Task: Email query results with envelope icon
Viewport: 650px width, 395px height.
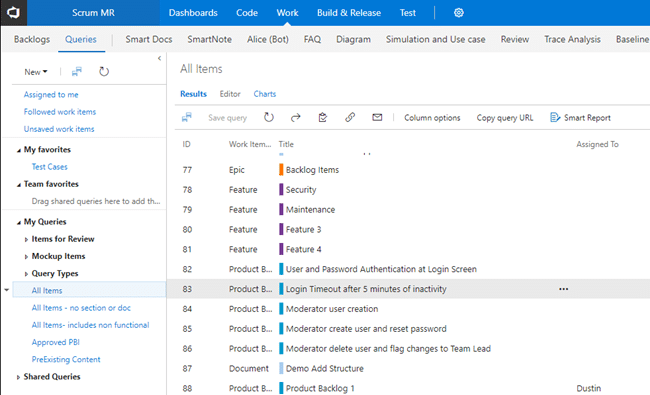Action: 377,118
